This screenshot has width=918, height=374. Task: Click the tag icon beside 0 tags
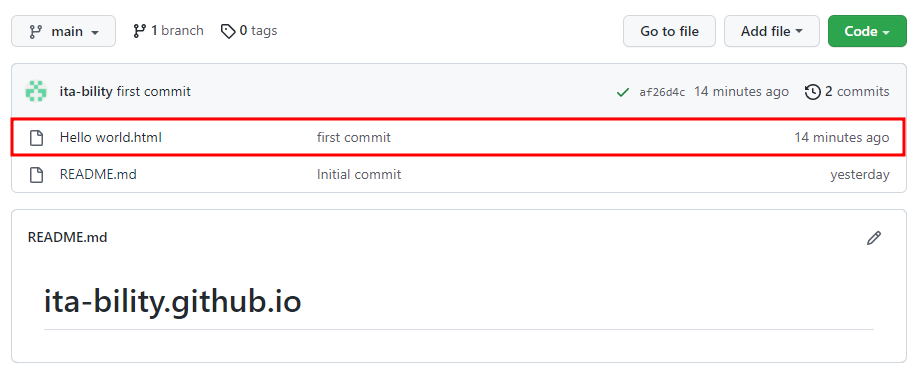click(228, 31)
